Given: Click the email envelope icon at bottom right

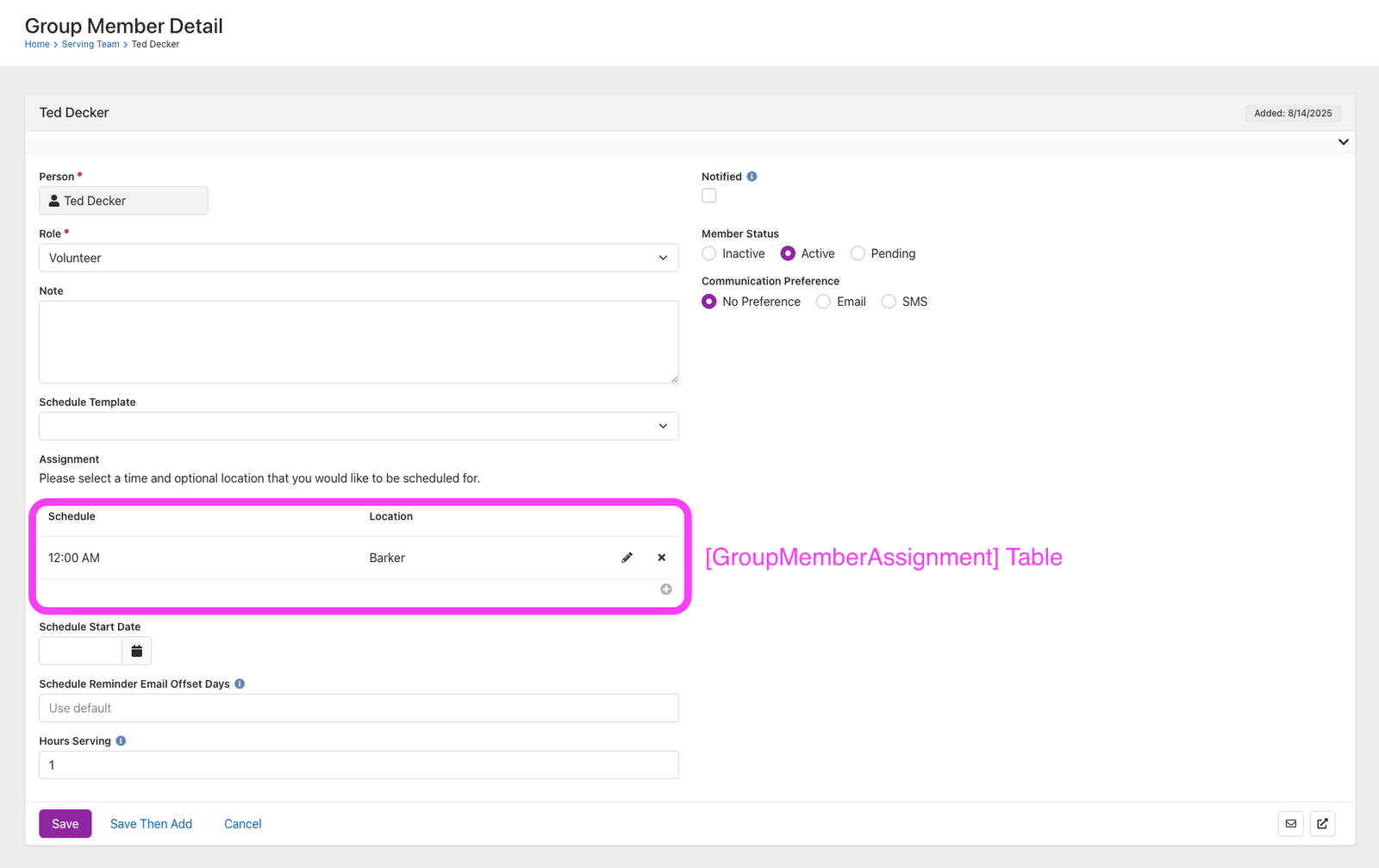Looking at the screenshot, I should tap(1290, 823).
